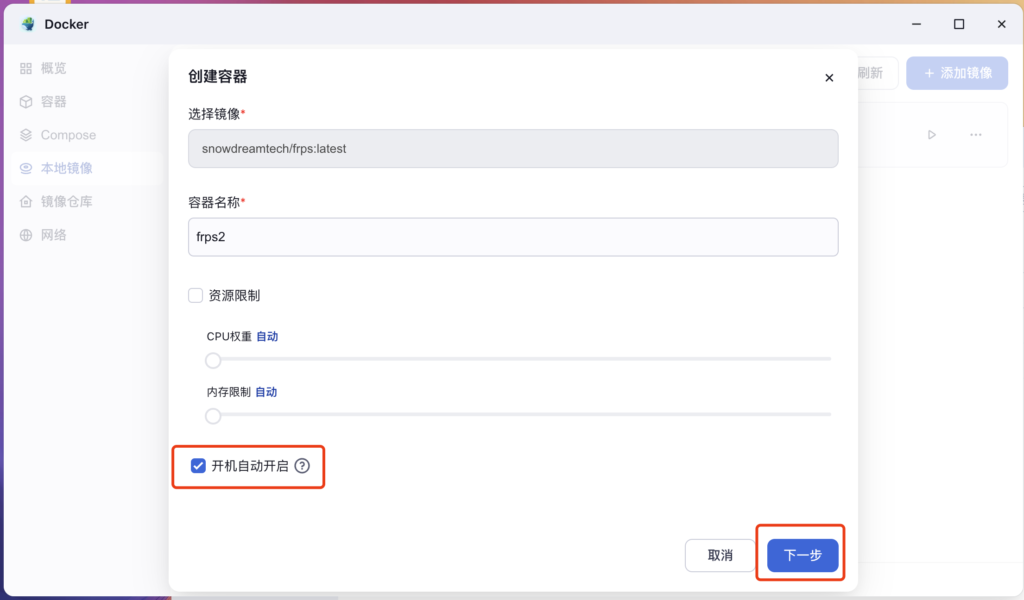This screenshot has height=600, width=1024.
Task: Click the 创建容器 dialog title
Action: pyautogui.click(x=218, y=77)
